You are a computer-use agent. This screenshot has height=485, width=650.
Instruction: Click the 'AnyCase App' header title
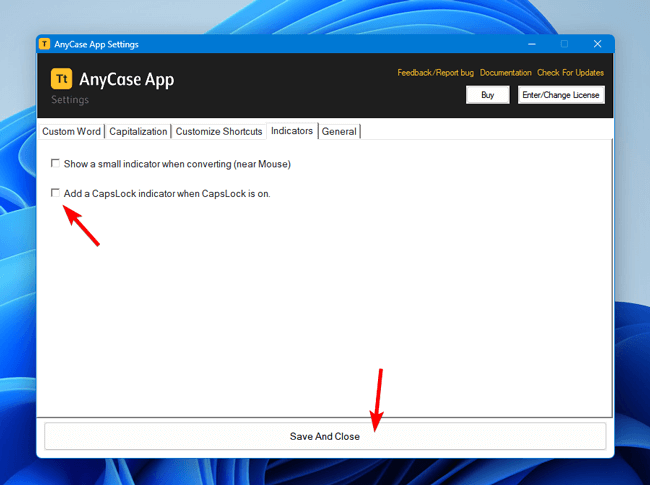[x=126, y=80]
